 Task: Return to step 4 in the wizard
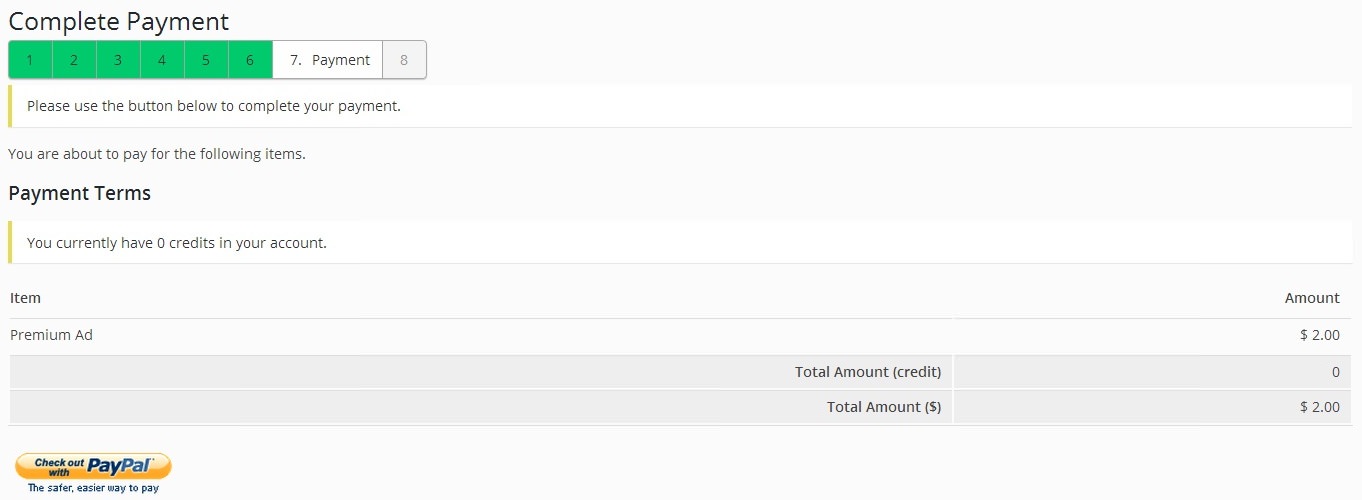[x=162, y=60]
